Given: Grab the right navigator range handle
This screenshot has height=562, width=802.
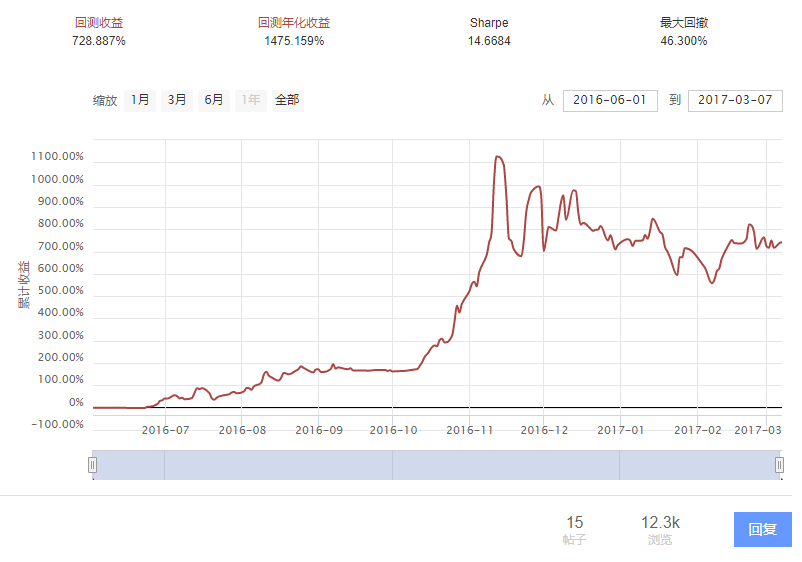Looking at the screenshot, I should pos(779,465).
